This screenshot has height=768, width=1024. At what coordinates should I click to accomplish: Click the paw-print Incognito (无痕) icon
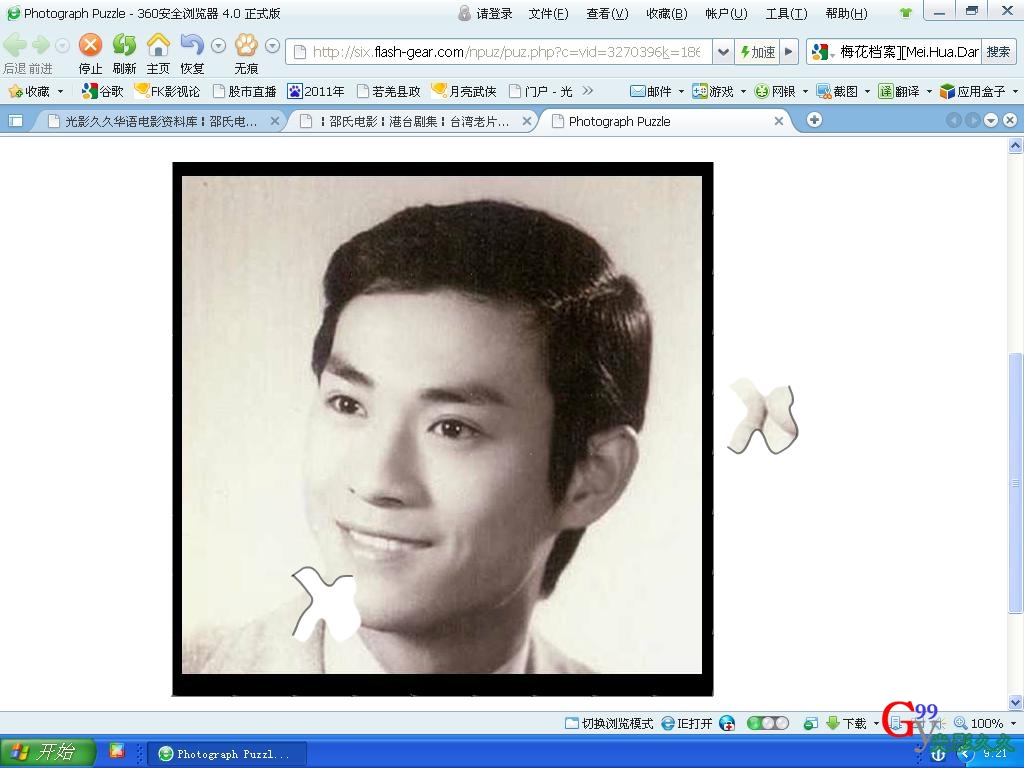coord(246,45)
